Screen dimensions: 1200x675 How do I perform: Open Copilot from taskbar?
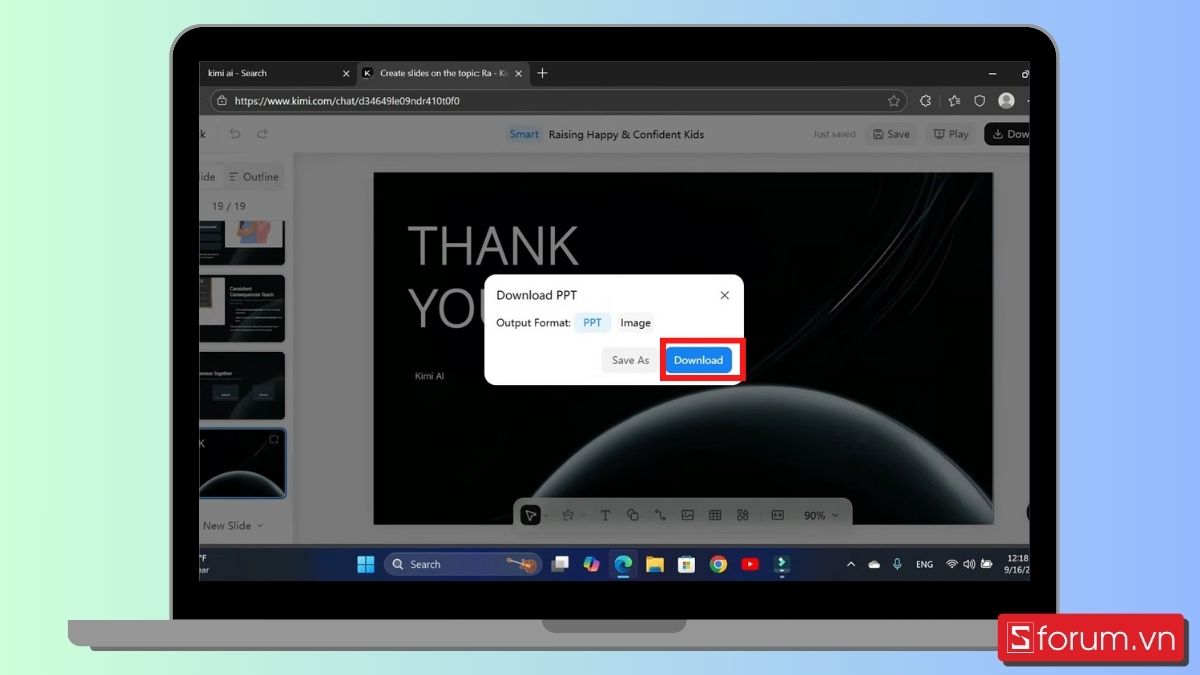(x=592, y=564)
